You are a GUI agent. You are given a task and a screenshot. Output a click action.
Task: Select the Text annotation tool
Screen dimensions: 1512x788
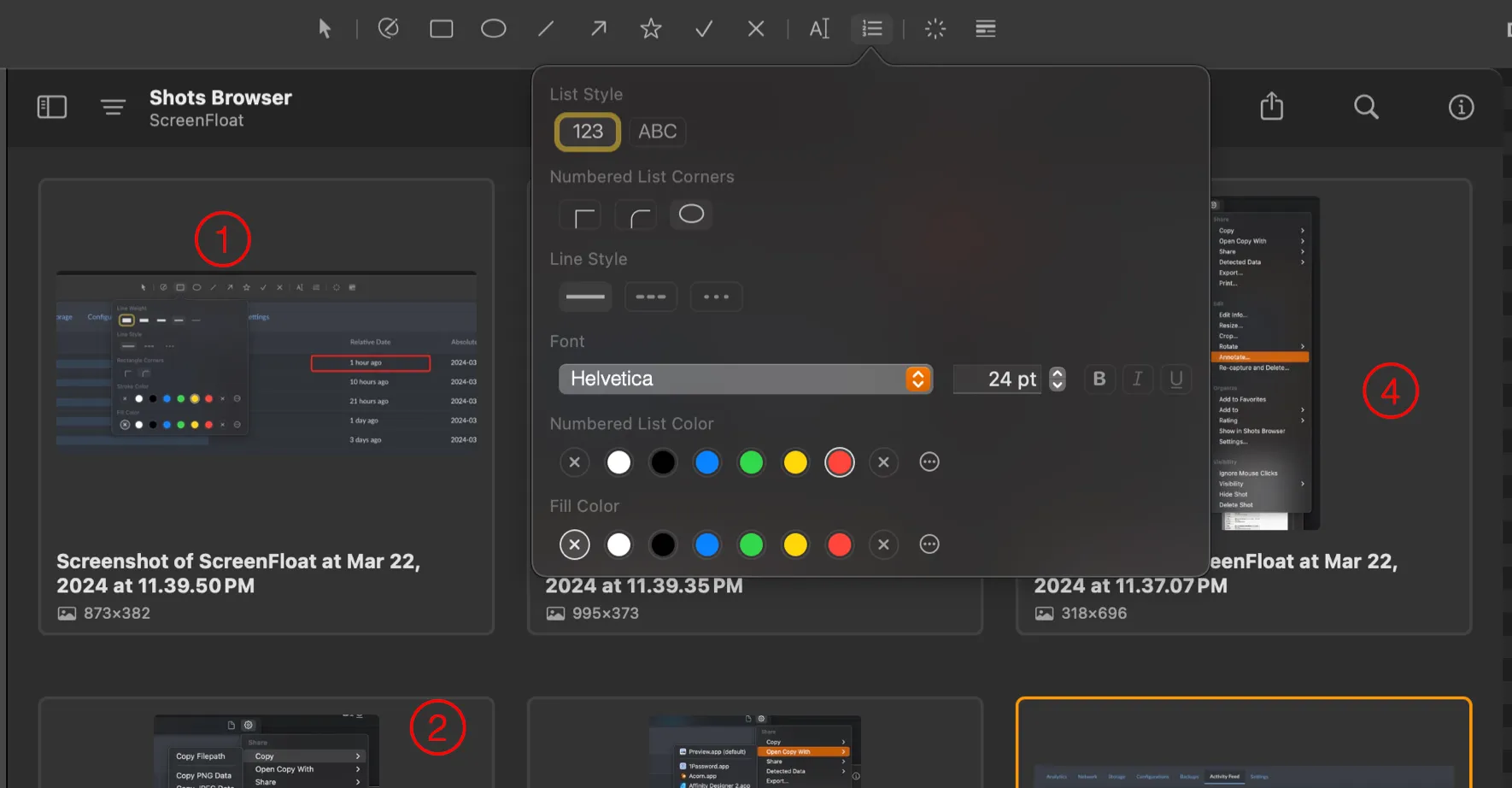click(818, 28)
